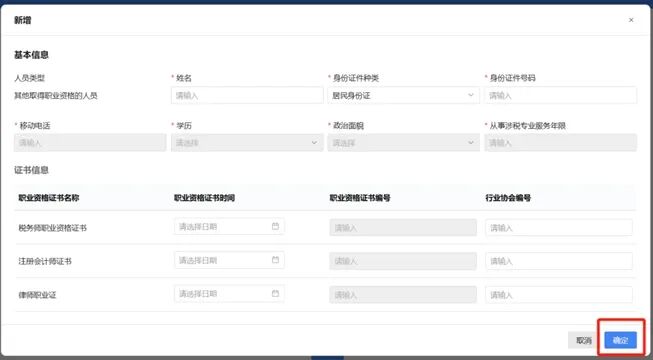Image resolution: width=653 pixels, height=360 pixels.
Task: Click the 税务师职业资格证书 row label
Action: [52, 228]
